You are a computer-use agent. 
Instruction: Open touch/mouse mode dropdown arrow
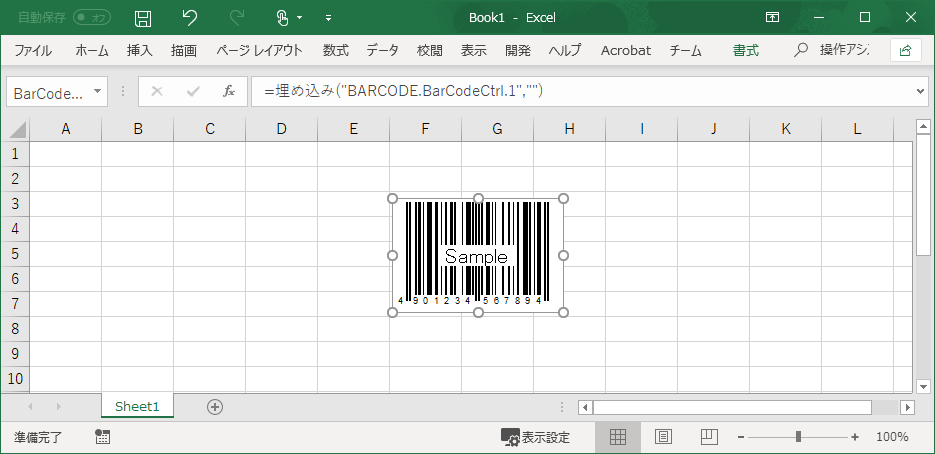coord(299,18)
